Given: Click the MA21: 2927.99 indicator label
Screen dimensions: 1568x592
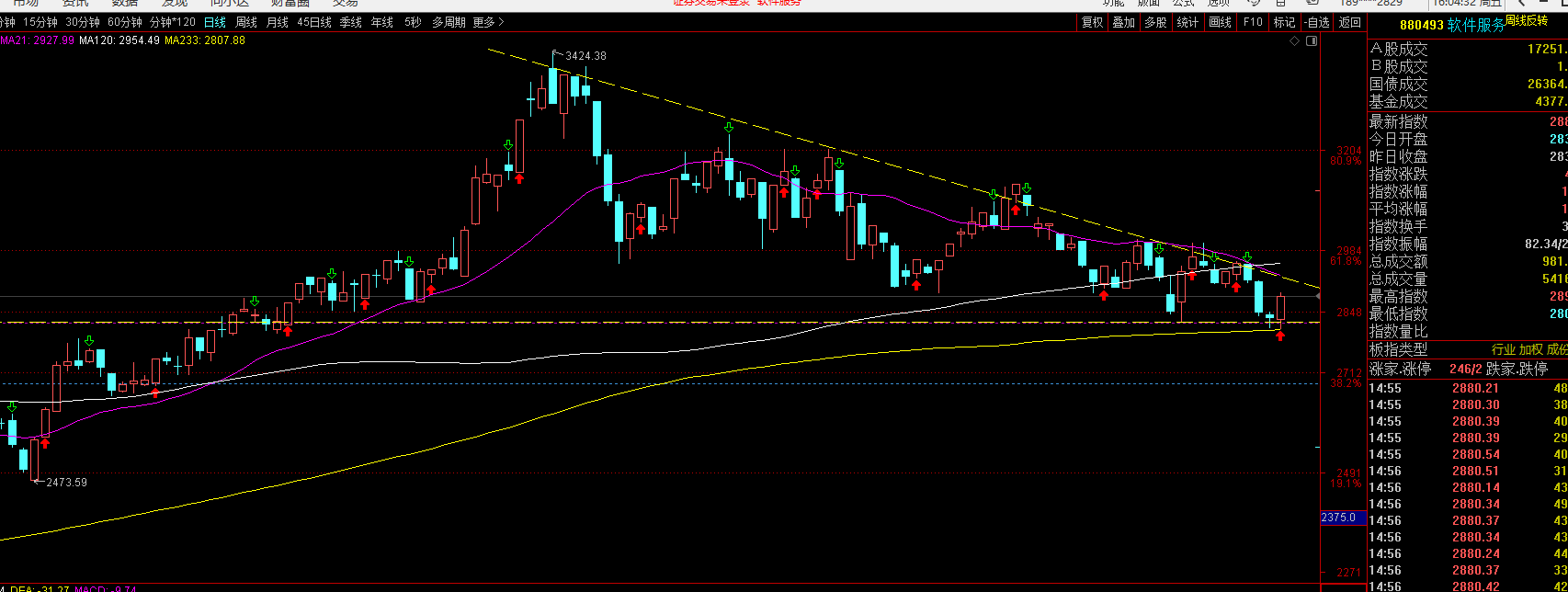Looking at the screenshot, I should 37,40.
